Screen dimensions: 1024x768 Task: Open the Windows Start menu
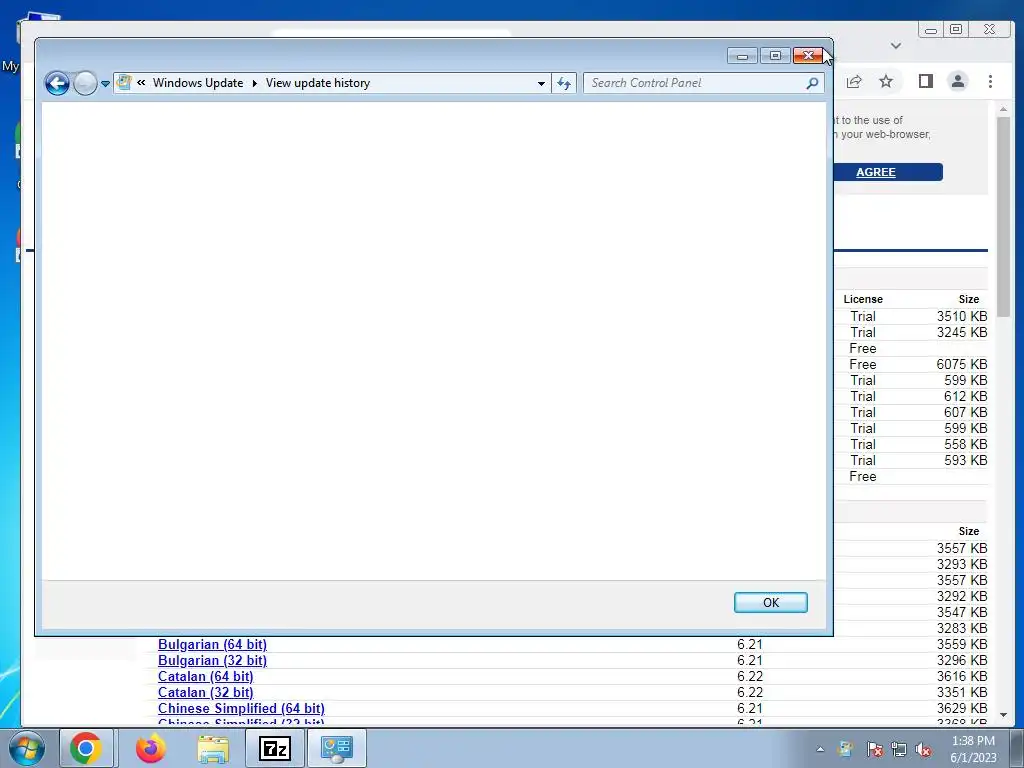pos(27,748)
